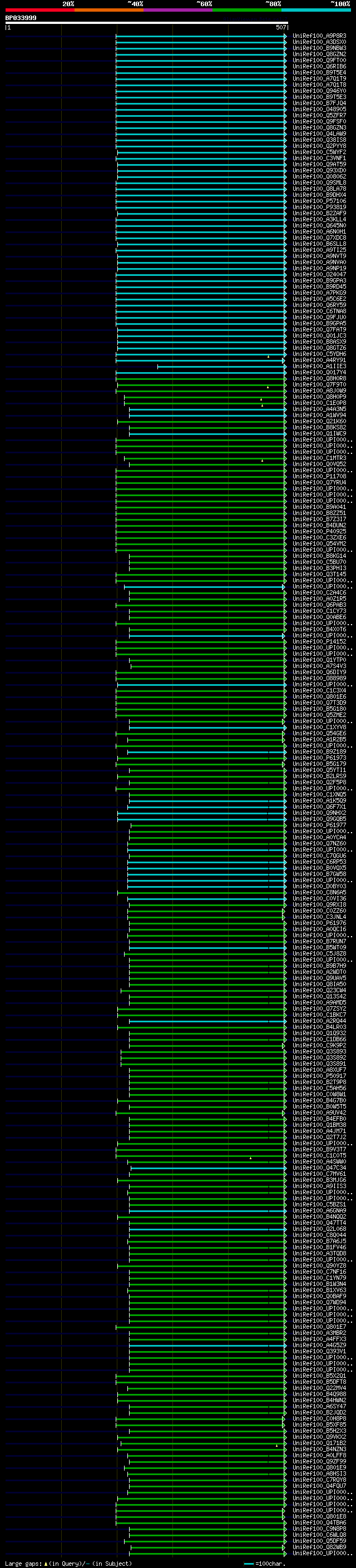This screenshot has height=1568, width=356.
Task: Select hit label UniRef100_Q8LA78
Action: tap(319, 189)
